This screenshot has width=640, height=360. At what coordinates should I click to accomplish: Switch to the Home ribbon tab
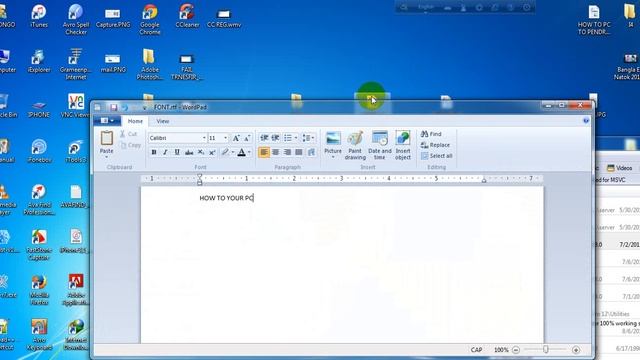tap(135, 121)
